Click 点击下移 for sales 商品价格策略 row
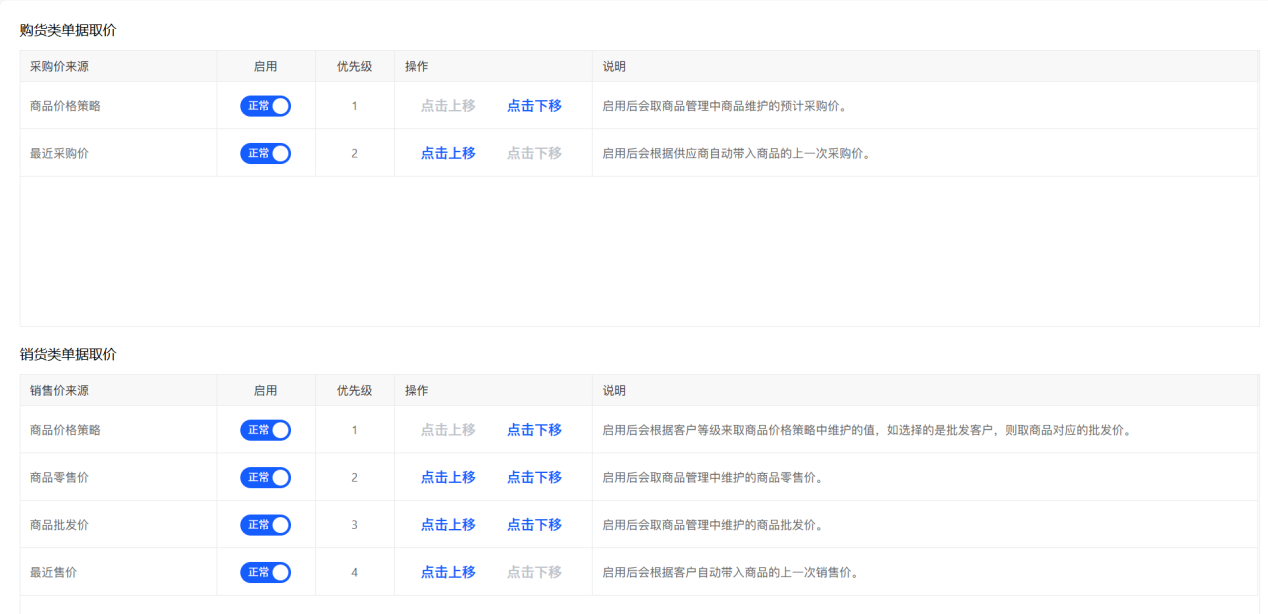 tap(534, 430)
